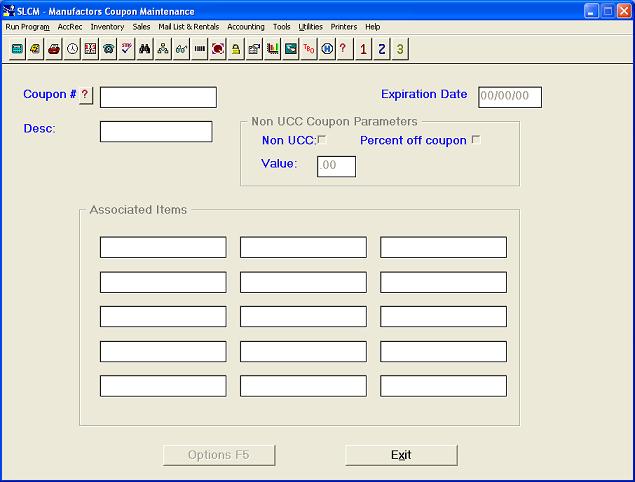Open the Inventory menu
The image size is (635, 482).
pyautogui.click(x=107, y=27)
